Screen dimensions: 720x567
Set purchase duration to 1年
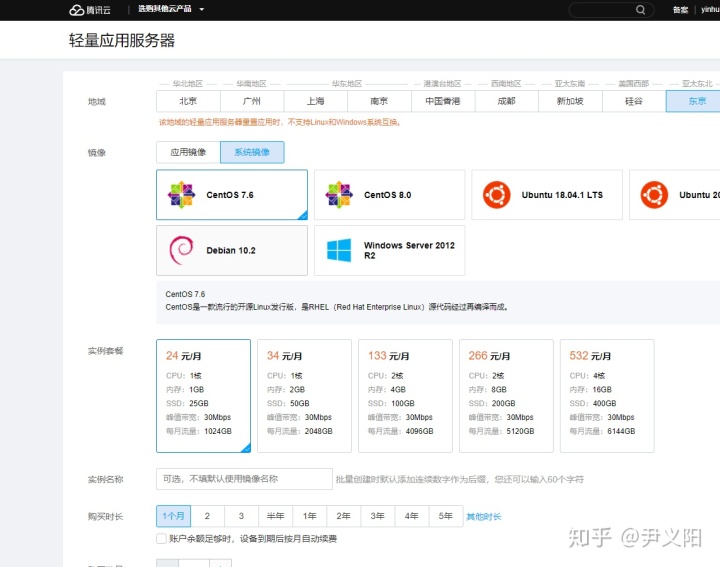click(x=309, y=516)
